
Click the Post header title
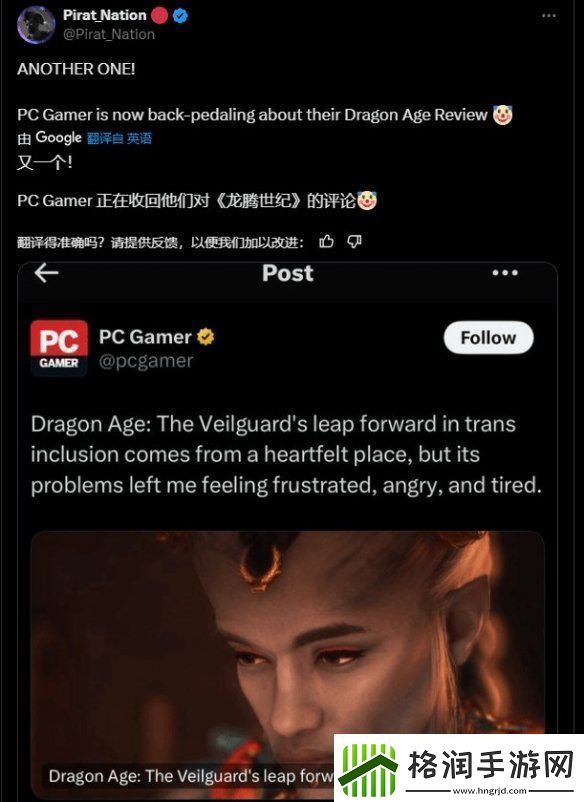[x=287, y=273]
